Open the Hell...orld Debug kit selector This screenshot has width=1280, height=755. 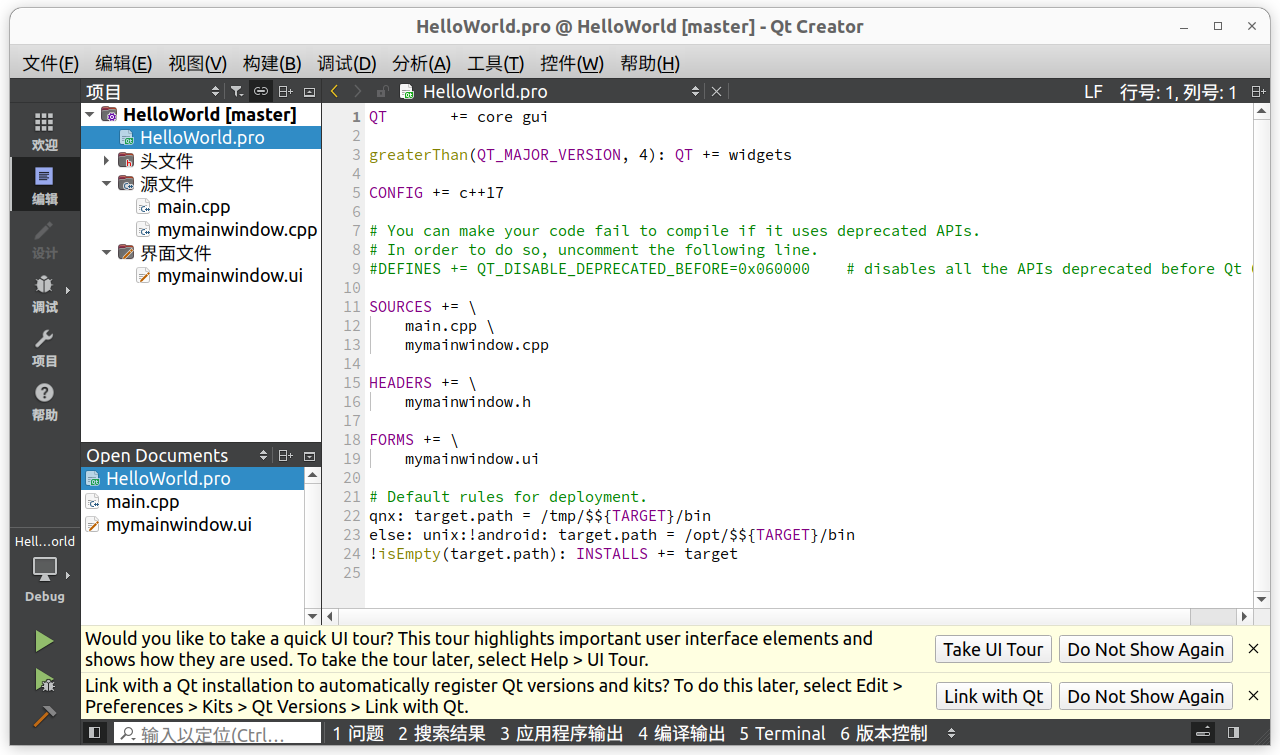click(x=45, y=568)
